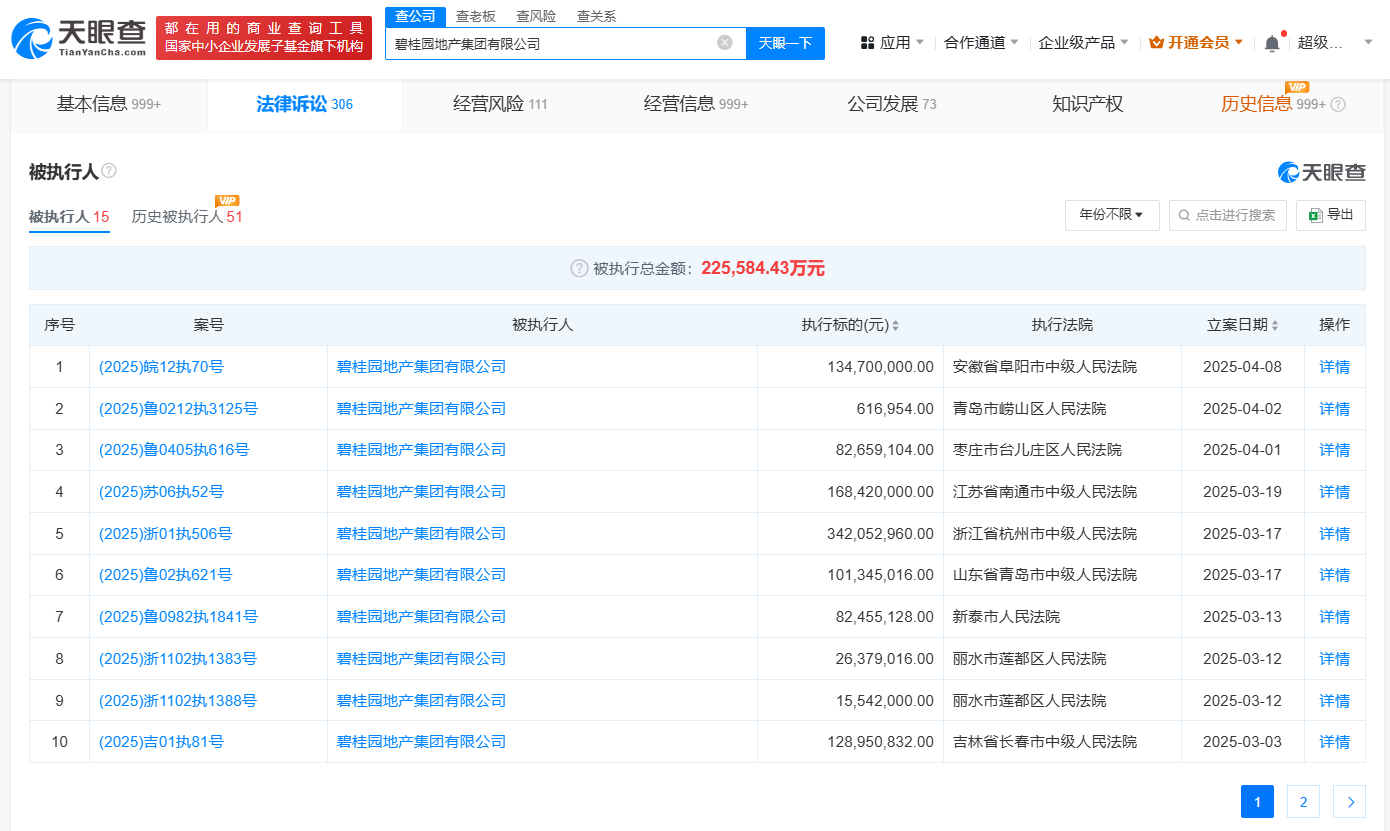This screenshot has width=1390, height=831.
Task: Open the 知识产权 tab
Action: (1088, 104)
